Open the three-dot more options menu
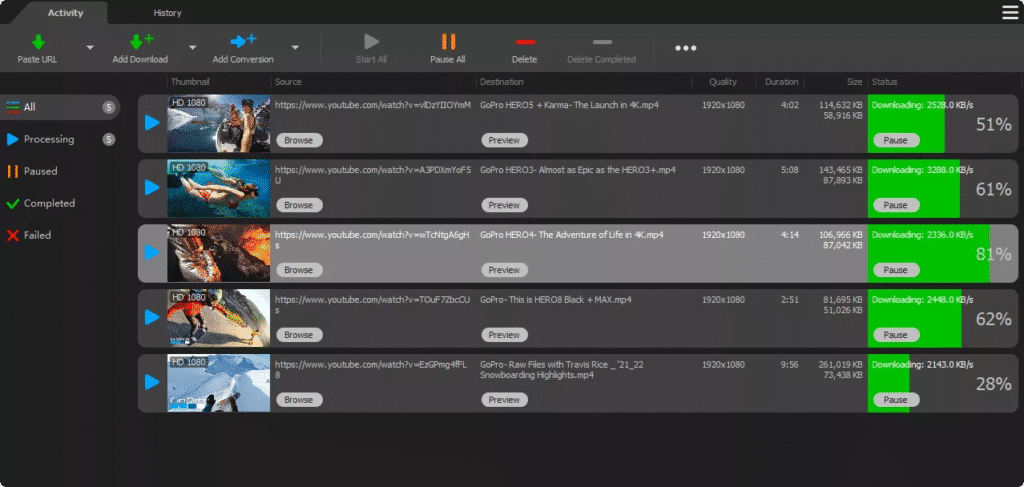 click(686, 48)
